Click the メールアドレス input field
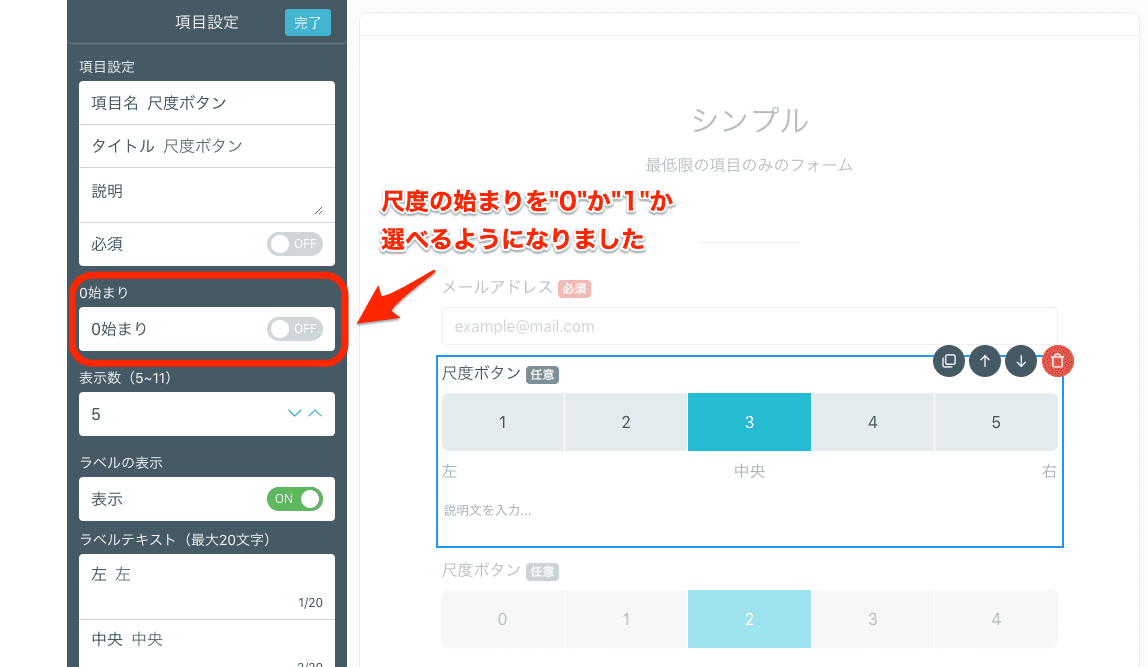This screenshot has width=1148, height=667. (749, 326)
